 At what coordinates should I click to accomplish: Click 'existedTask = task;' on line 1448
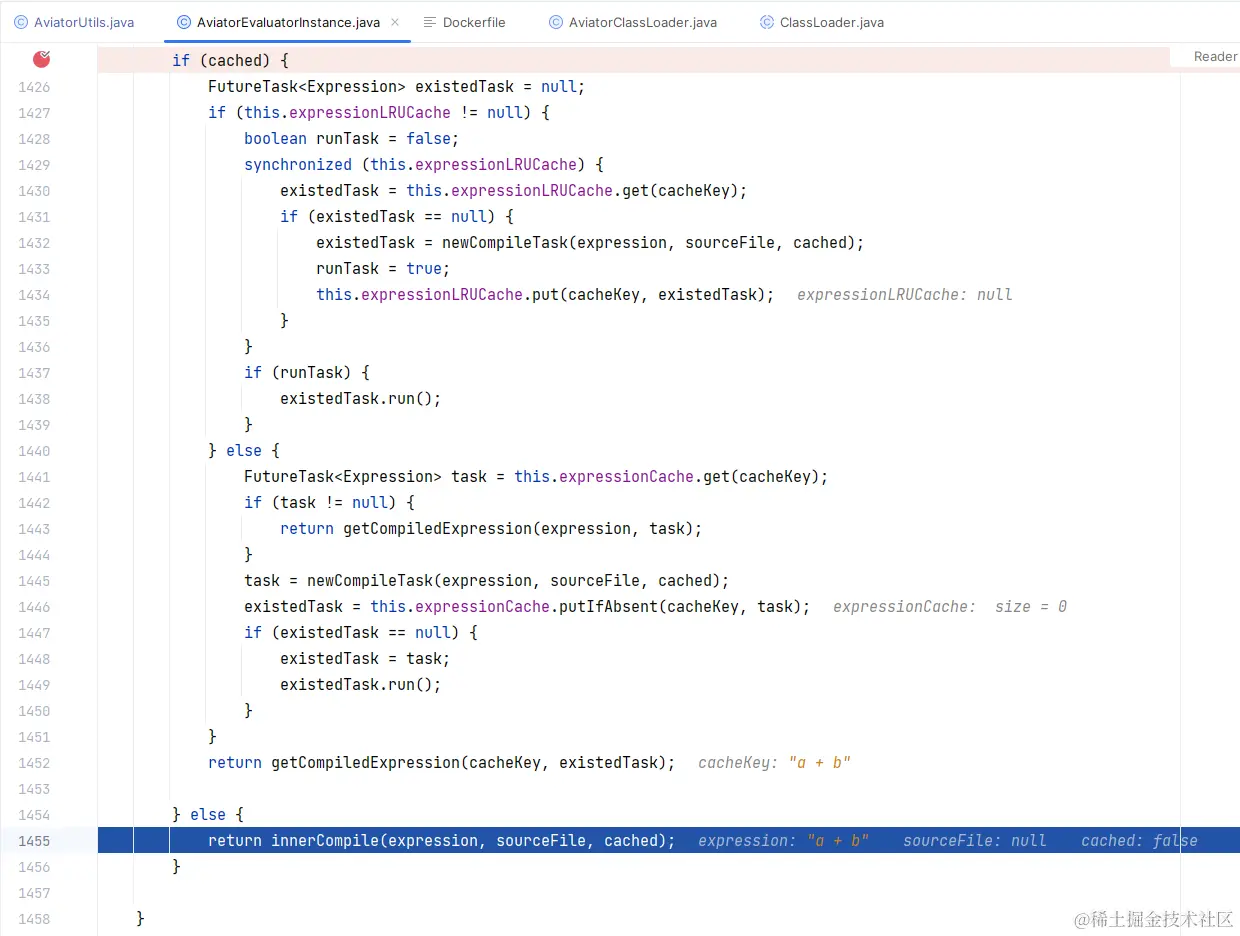coord(365,659)
